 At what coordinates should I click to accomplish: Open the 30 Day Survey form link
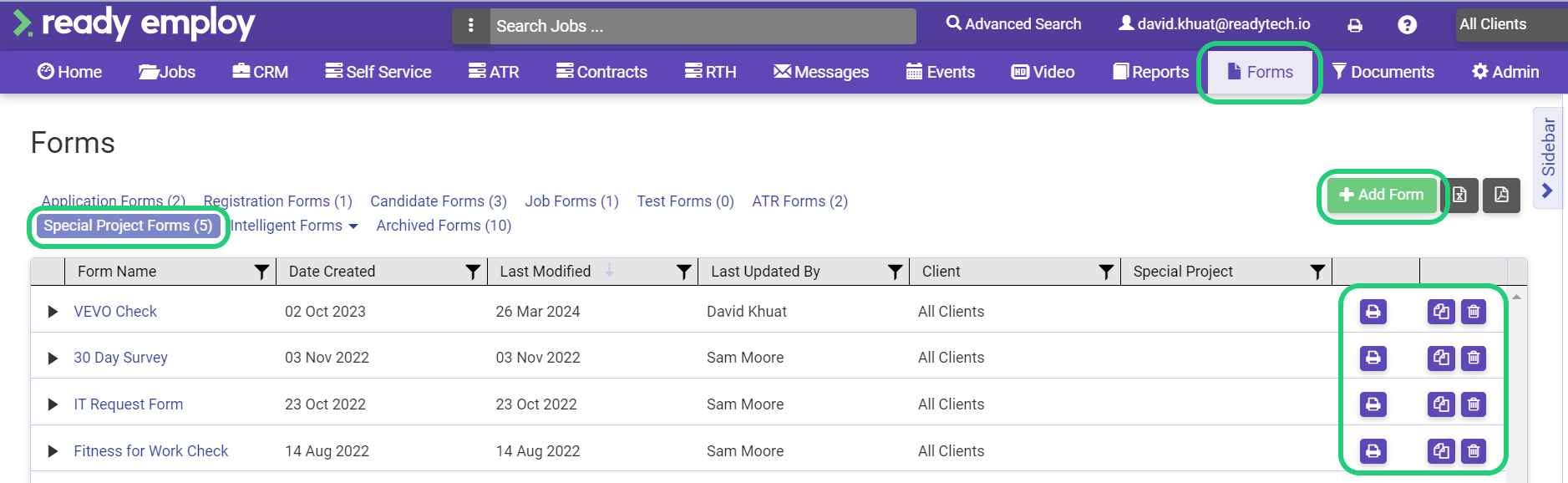(x=120, y=358)
